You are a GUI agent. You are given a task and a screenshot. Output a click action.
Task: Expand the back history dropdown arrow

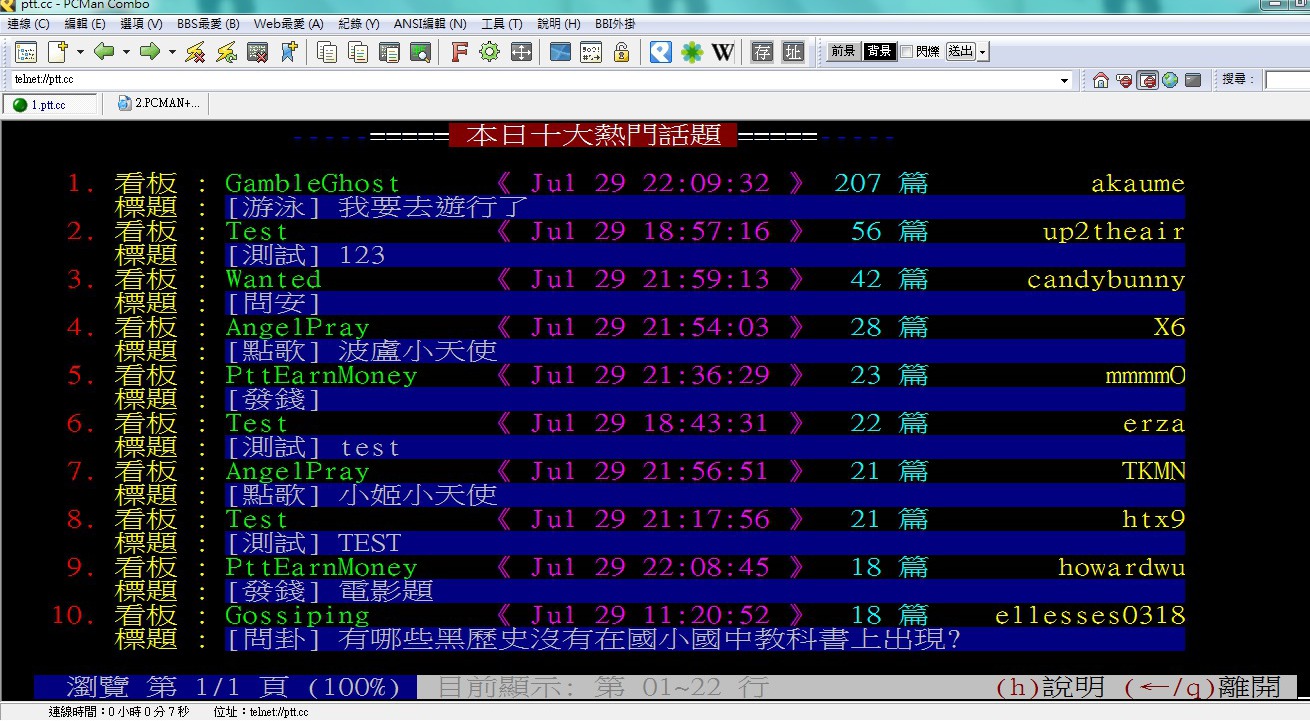[x=126, y=52]
